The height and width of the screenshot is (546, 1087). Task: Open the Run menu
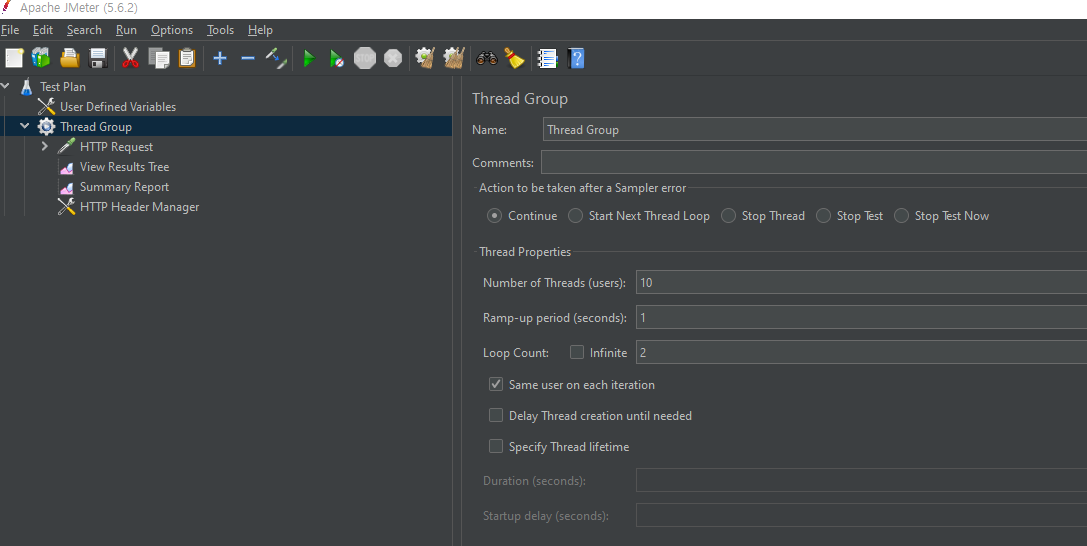[x=126, y=30]
